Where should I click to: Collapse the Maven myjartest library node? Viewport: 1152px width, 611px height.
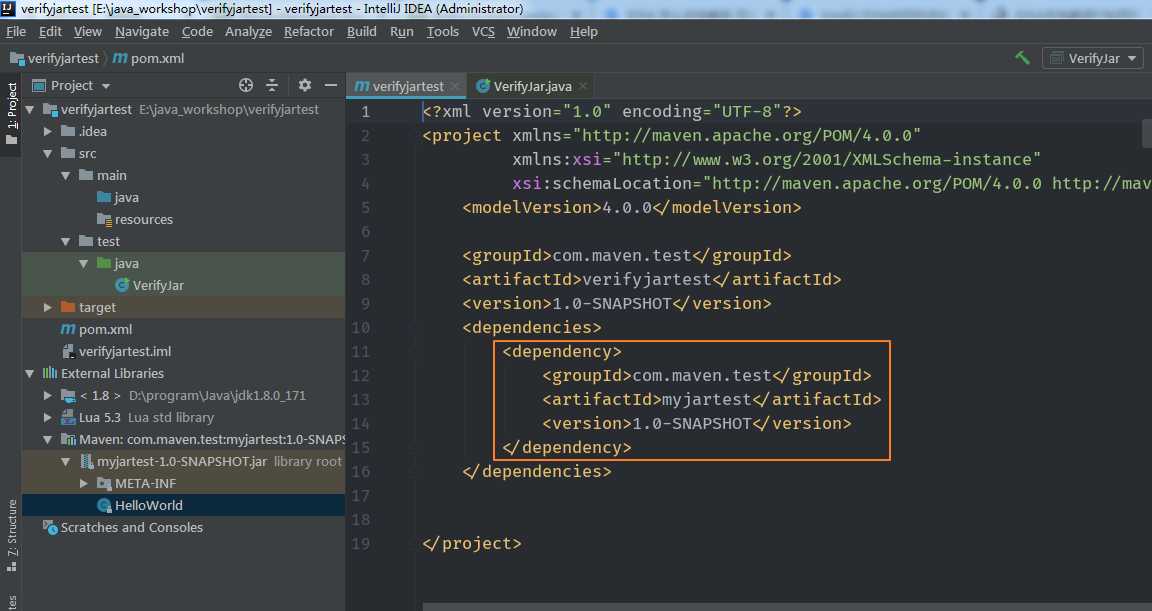click(x=48, y=440)
